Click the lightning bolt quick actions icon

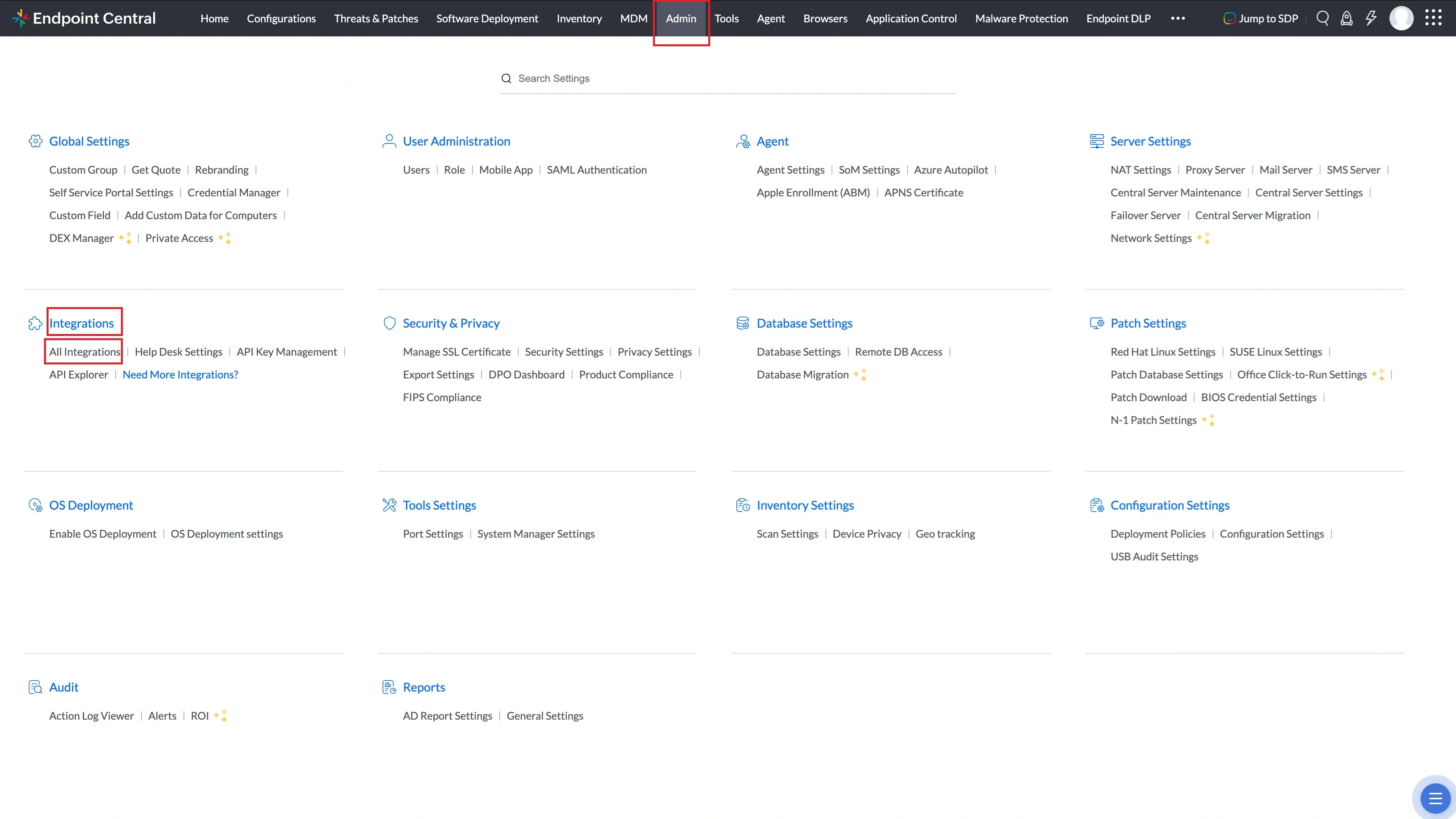click(1371, 18)
